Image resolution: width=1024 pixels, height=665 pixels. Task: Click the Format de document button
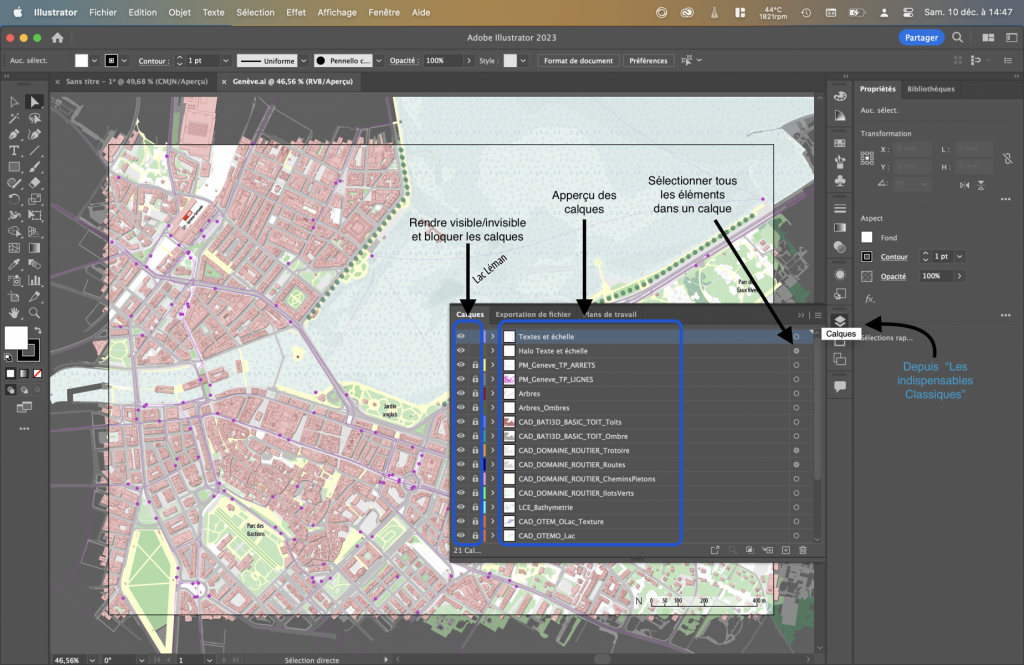[x=578, y=61]
